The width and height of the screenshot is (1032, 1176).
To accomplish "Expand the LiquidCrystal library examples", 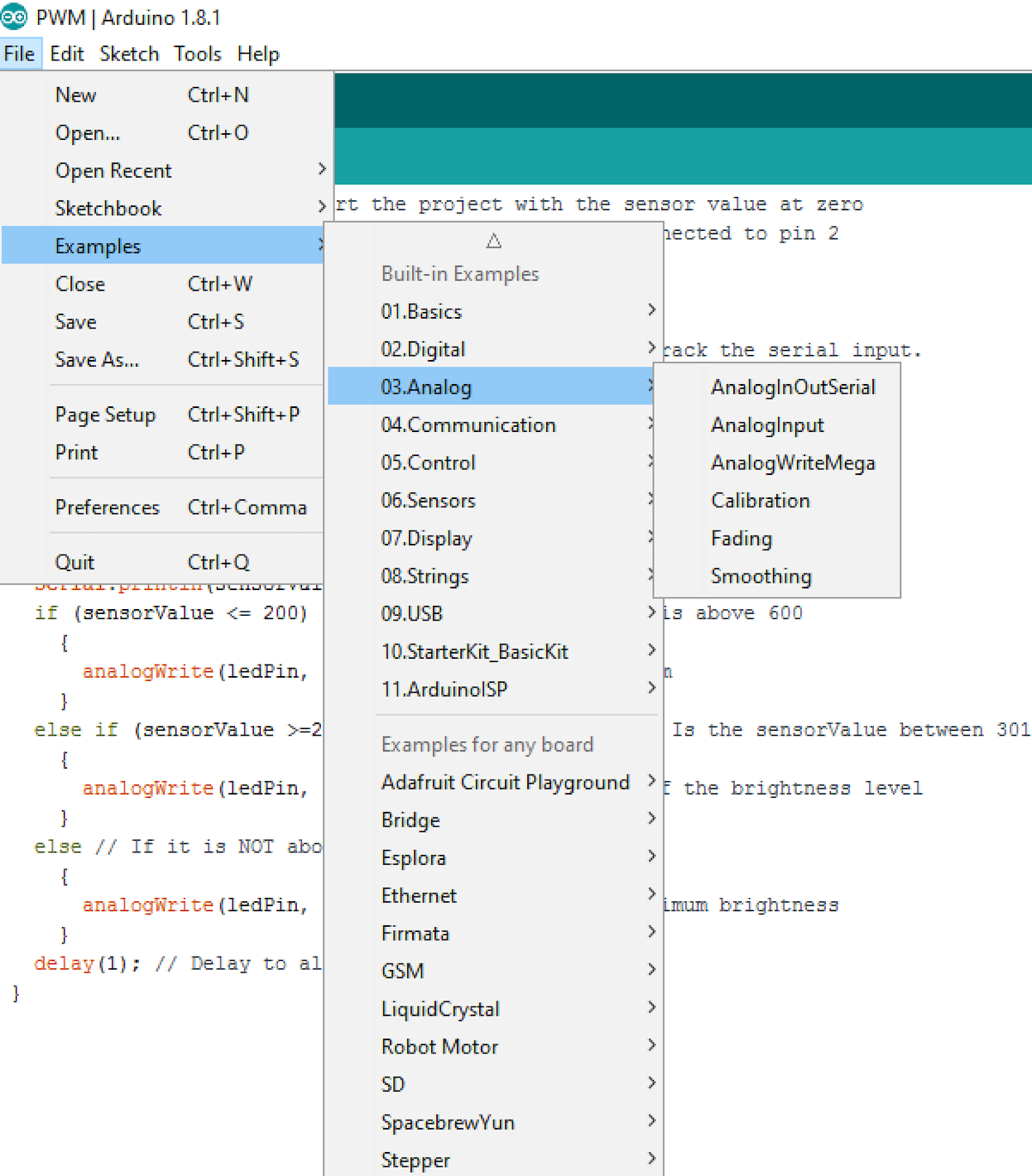I will pos(494,1009).
